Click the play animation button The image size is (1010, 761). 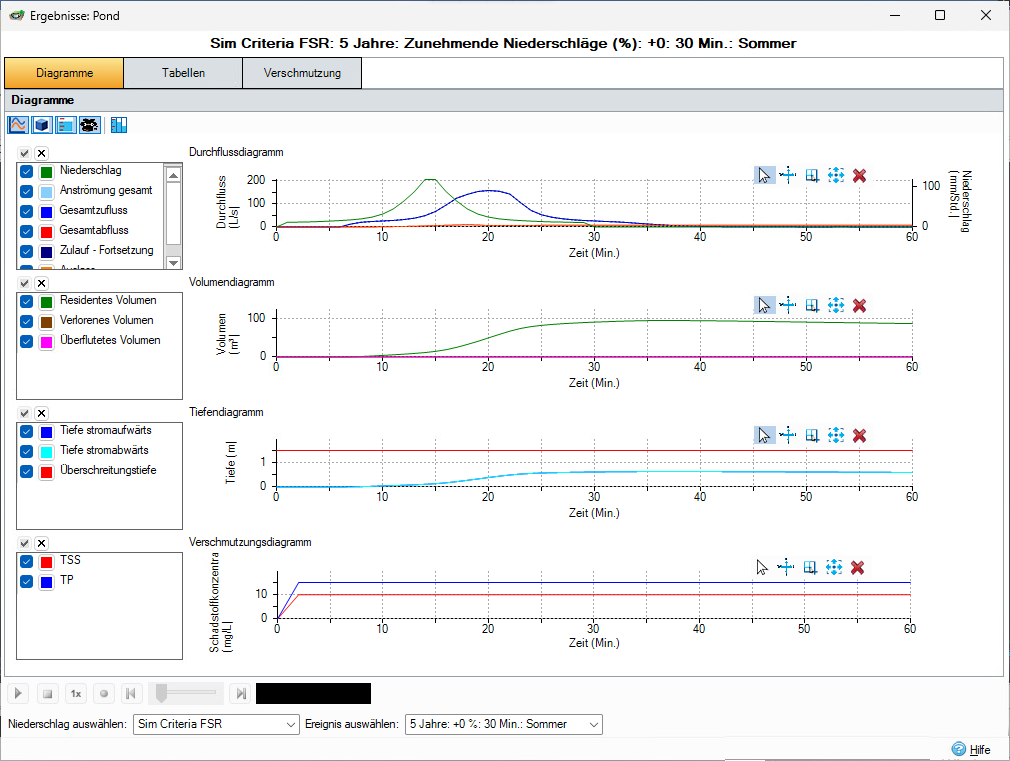pos(18,693)
